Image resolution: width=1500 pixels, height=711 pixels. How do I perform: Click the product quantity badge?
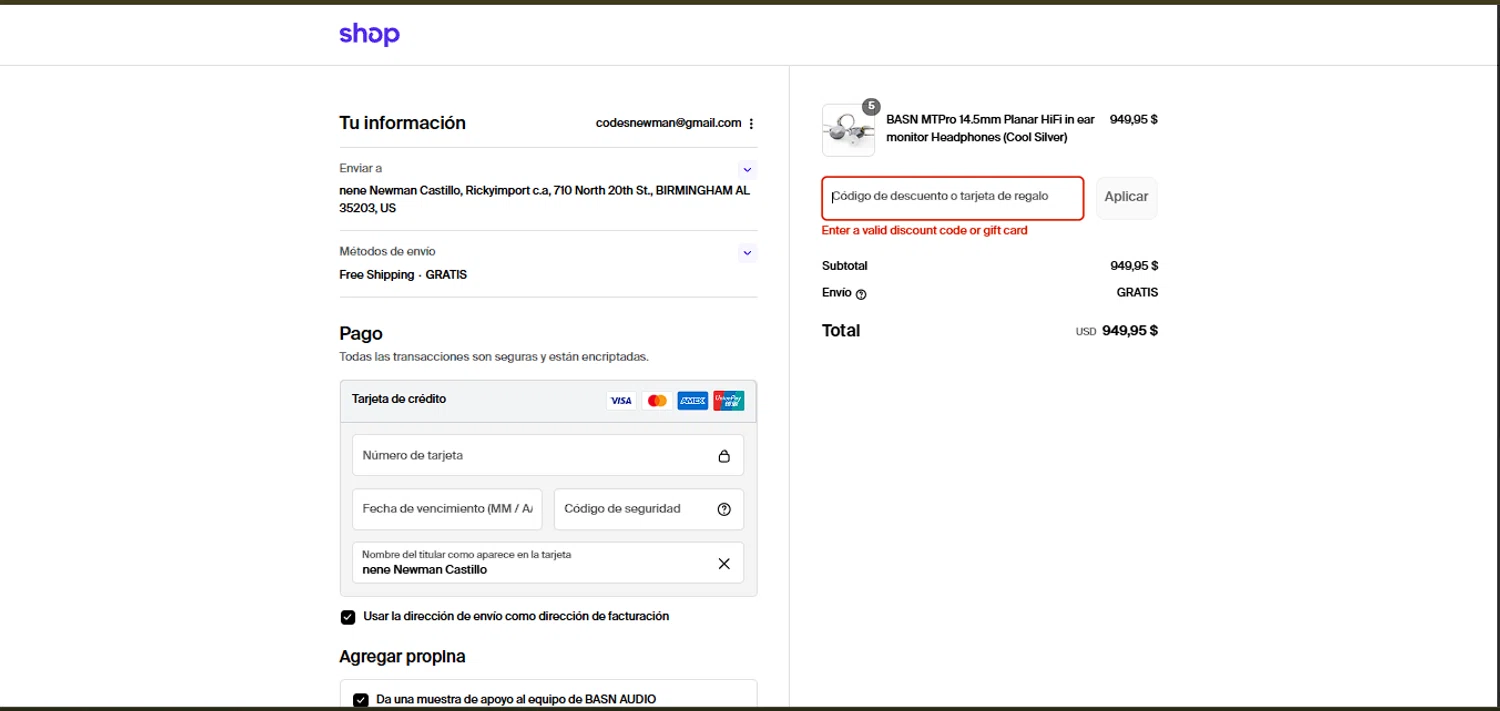point(871,106)
